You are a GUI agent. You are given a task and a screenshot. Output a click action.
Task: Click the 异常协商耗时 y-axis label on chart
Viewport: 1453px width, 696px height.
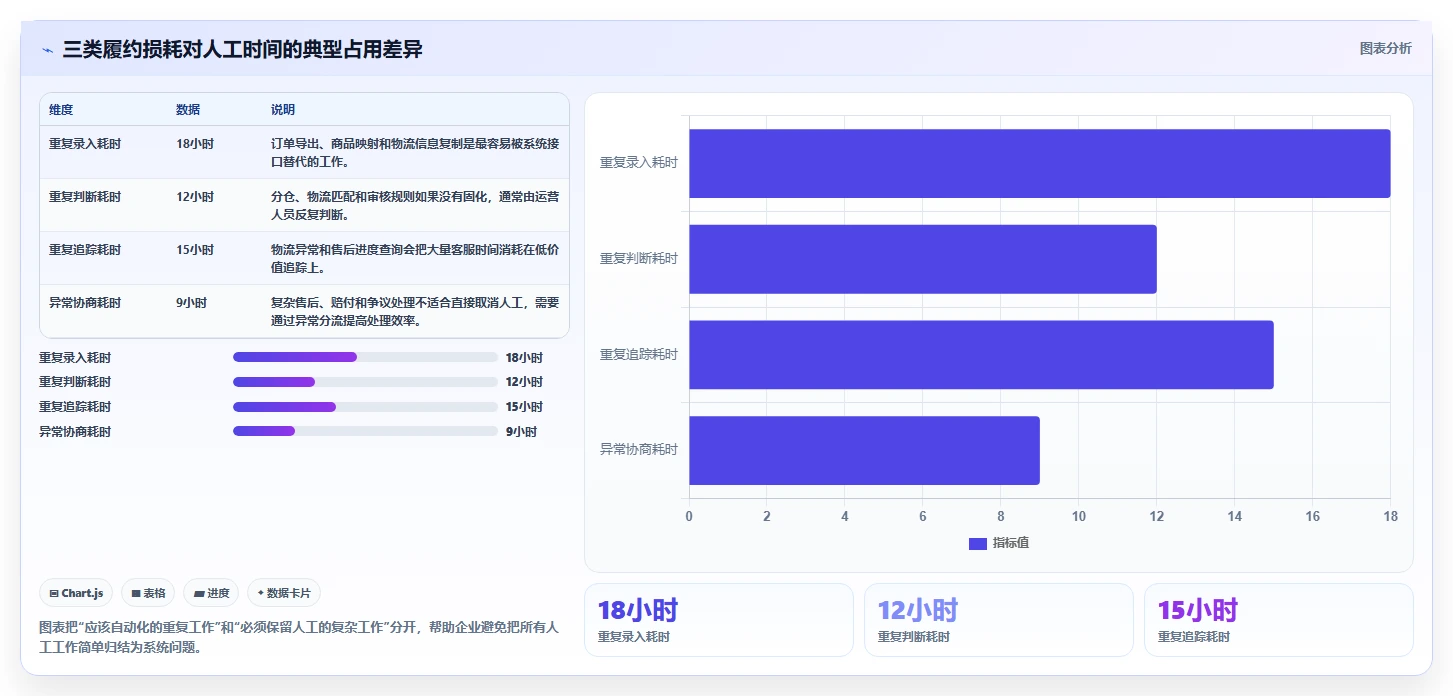[638, 450]
